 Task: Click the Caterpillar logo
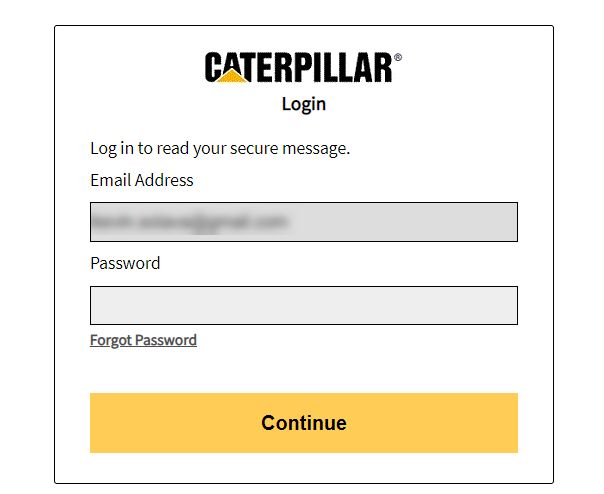(x=298, y=67)
